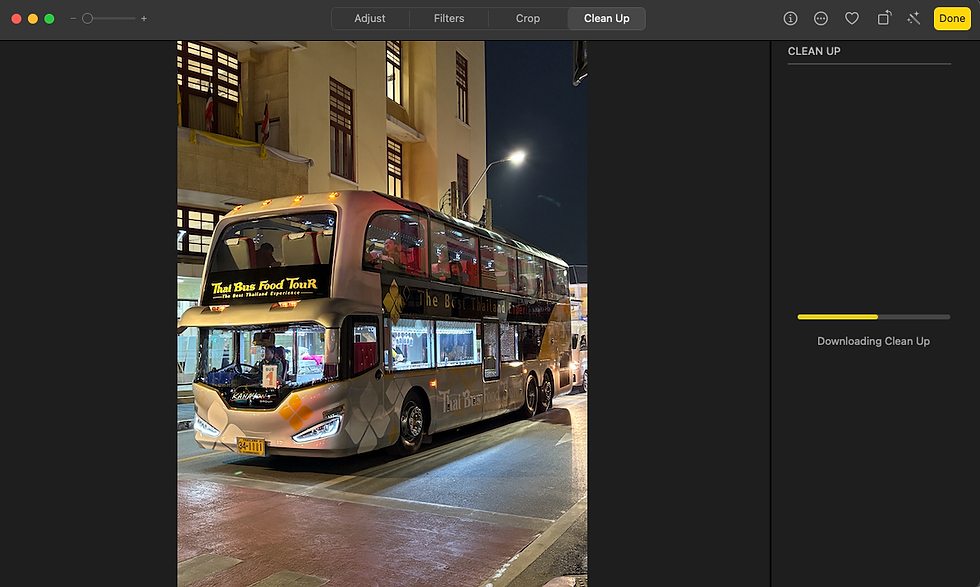Zoom in with the plus icon
The height and width of the screenshot is (587, 980).
(144, 19)
